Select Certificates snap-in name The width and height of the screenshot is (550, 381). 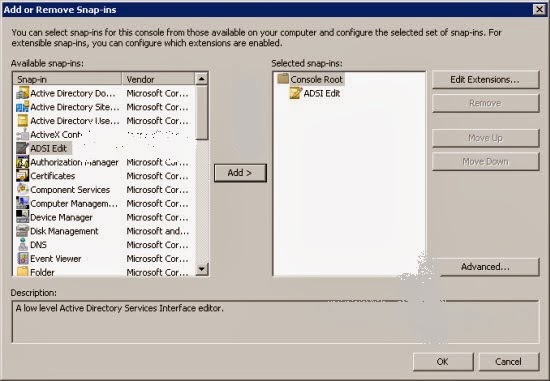point(53,176)
